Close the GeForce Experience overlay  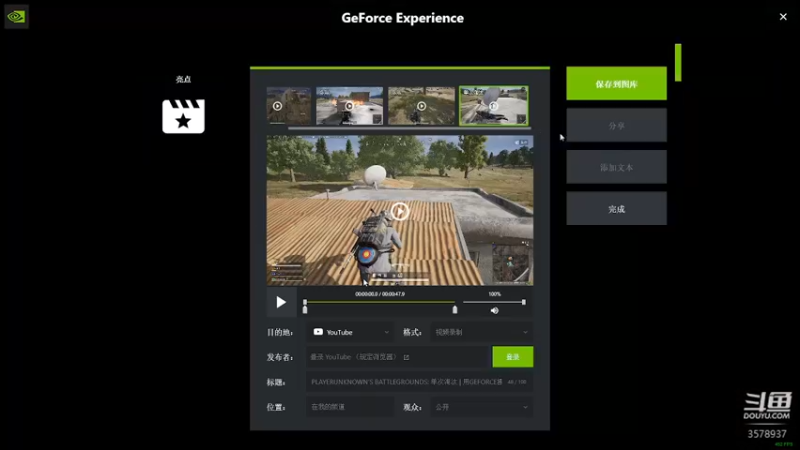tap(783, 17)
